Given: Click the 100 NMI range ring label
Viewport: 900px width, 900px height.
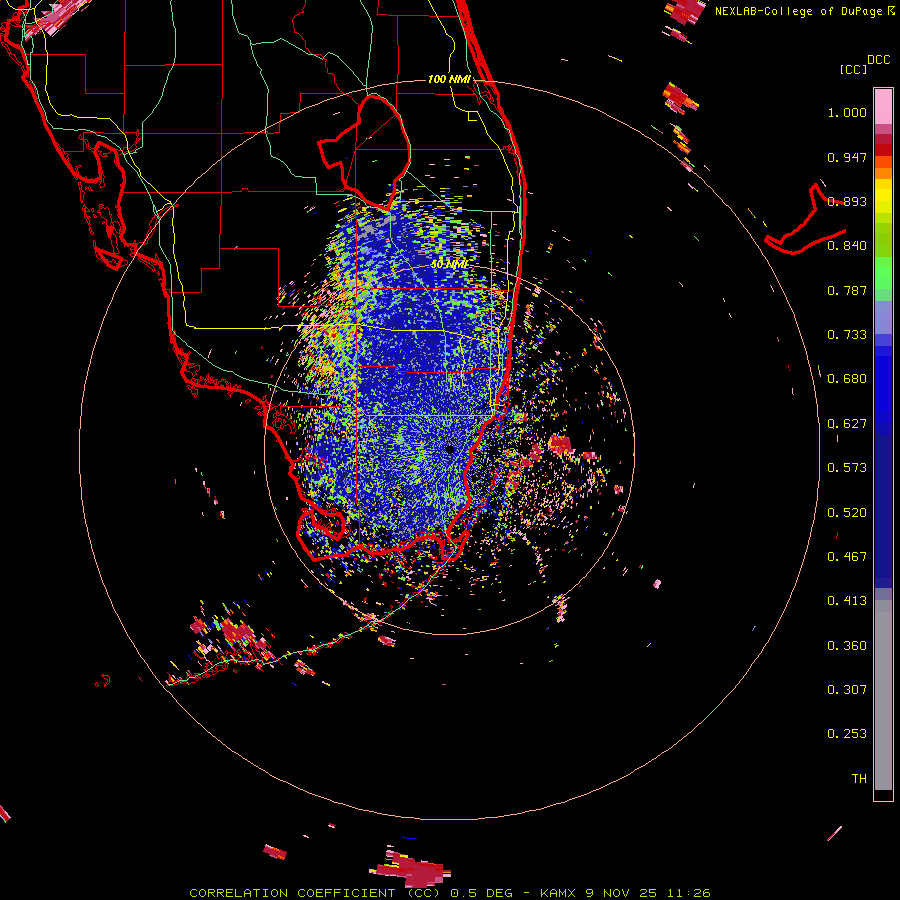Looking at the screenshot, I should (x=449, y=79).
